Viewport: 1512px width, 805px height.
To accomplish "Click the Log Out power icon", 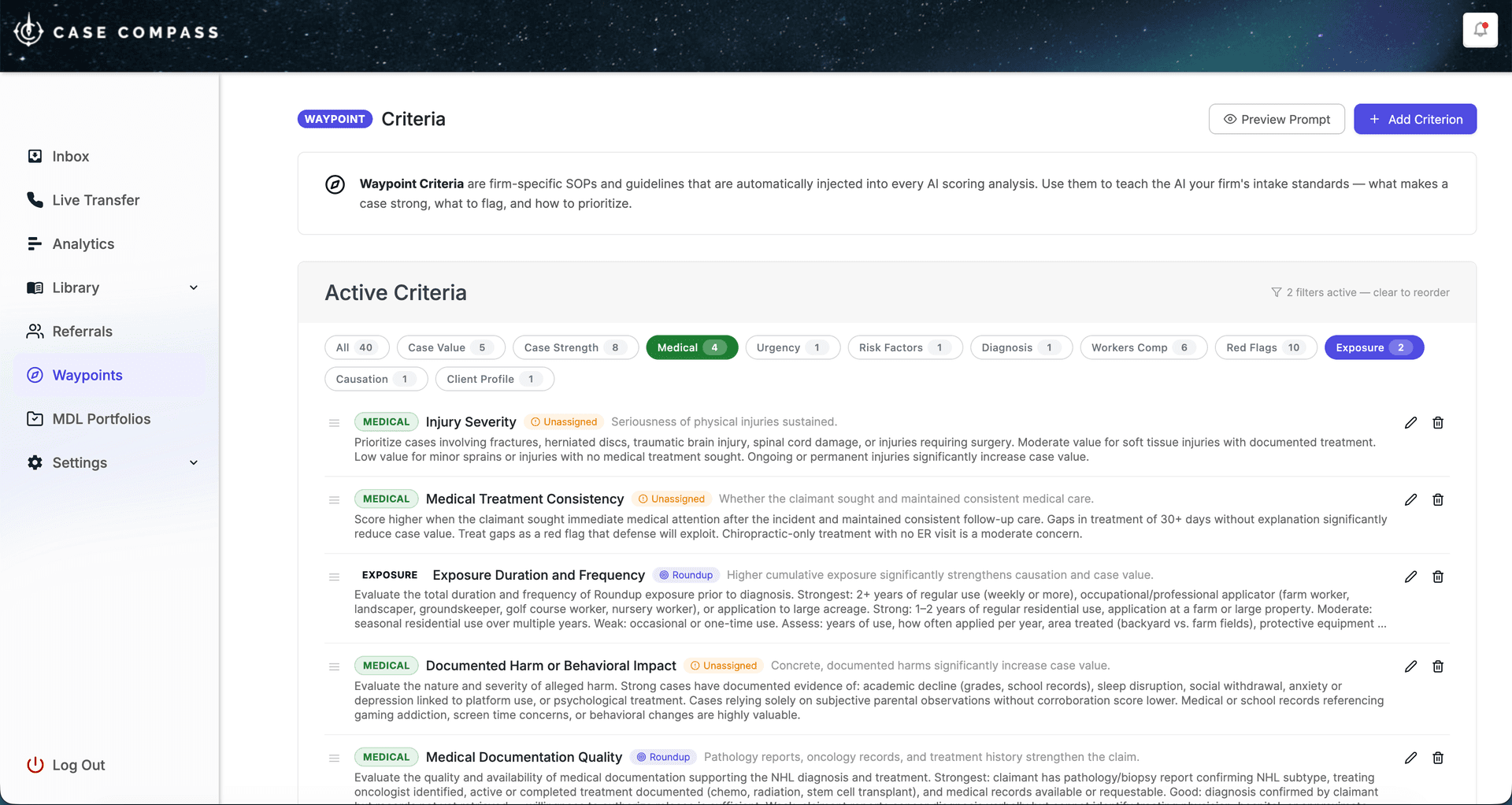I will click(x=35, y=765).
